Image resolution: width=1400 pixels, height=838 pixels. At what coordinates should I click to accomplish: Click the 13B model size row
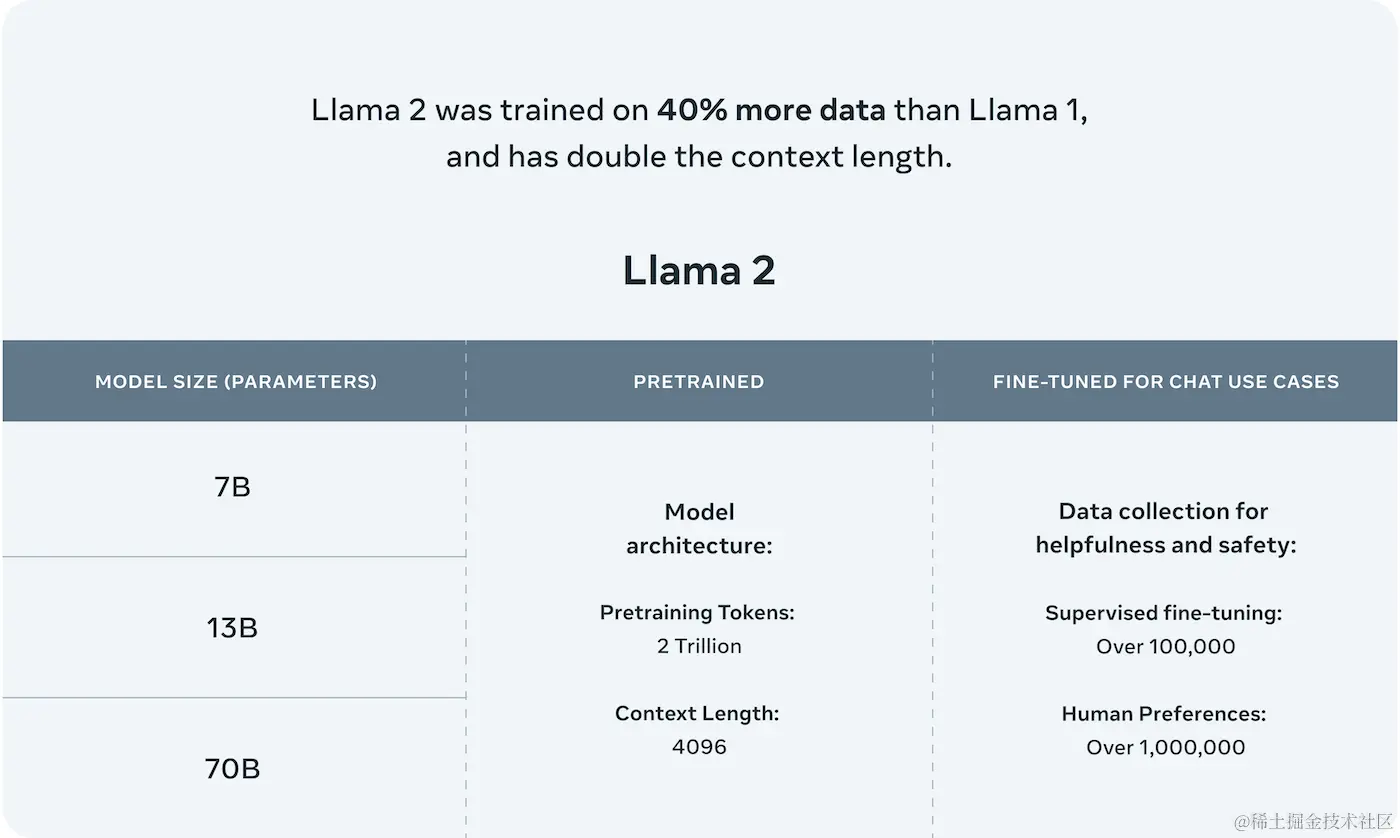point(233,628)
